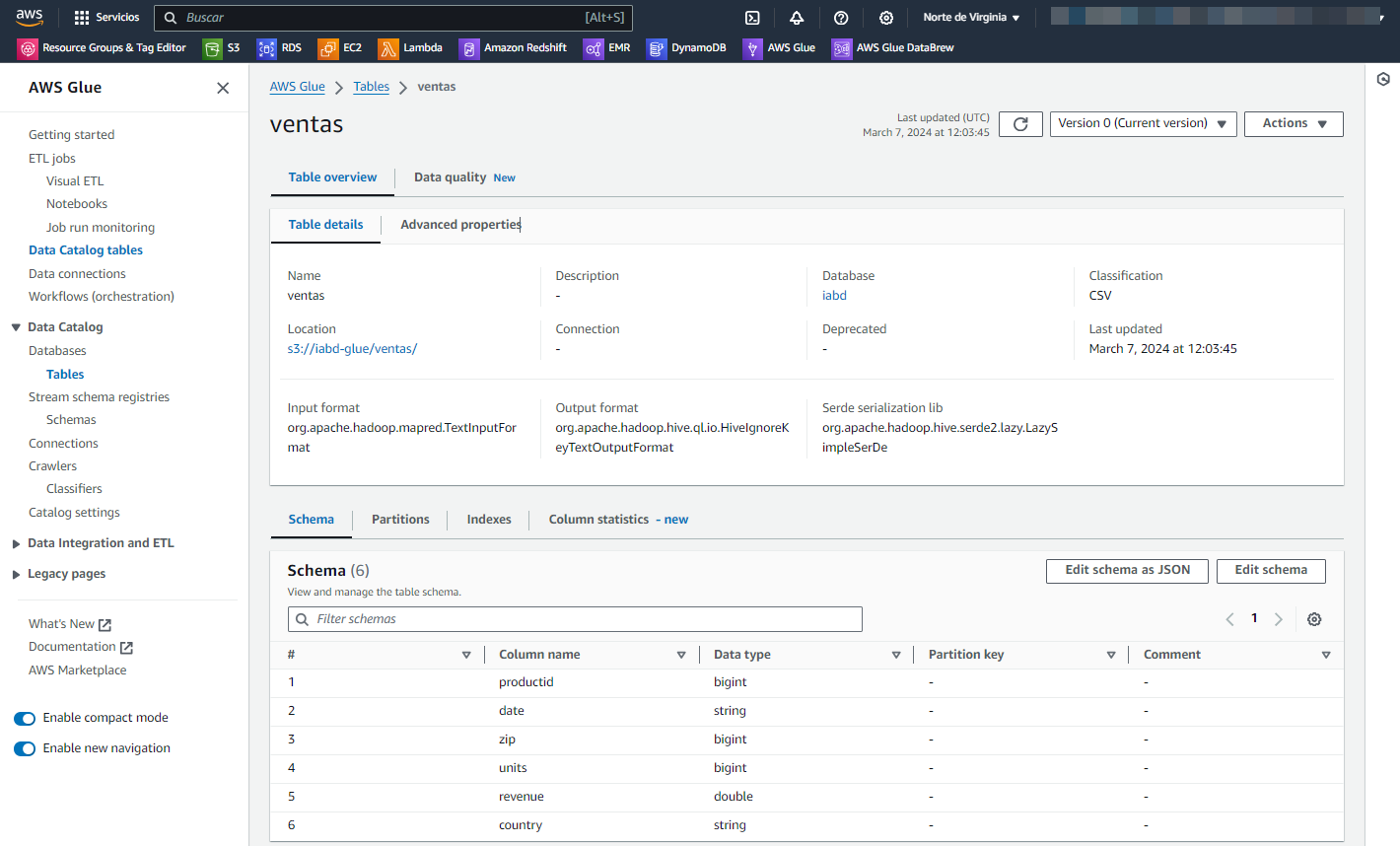Screen dimensions: 1400x846
Task: Go to the previous schema page
Action: coord(1229,619)
